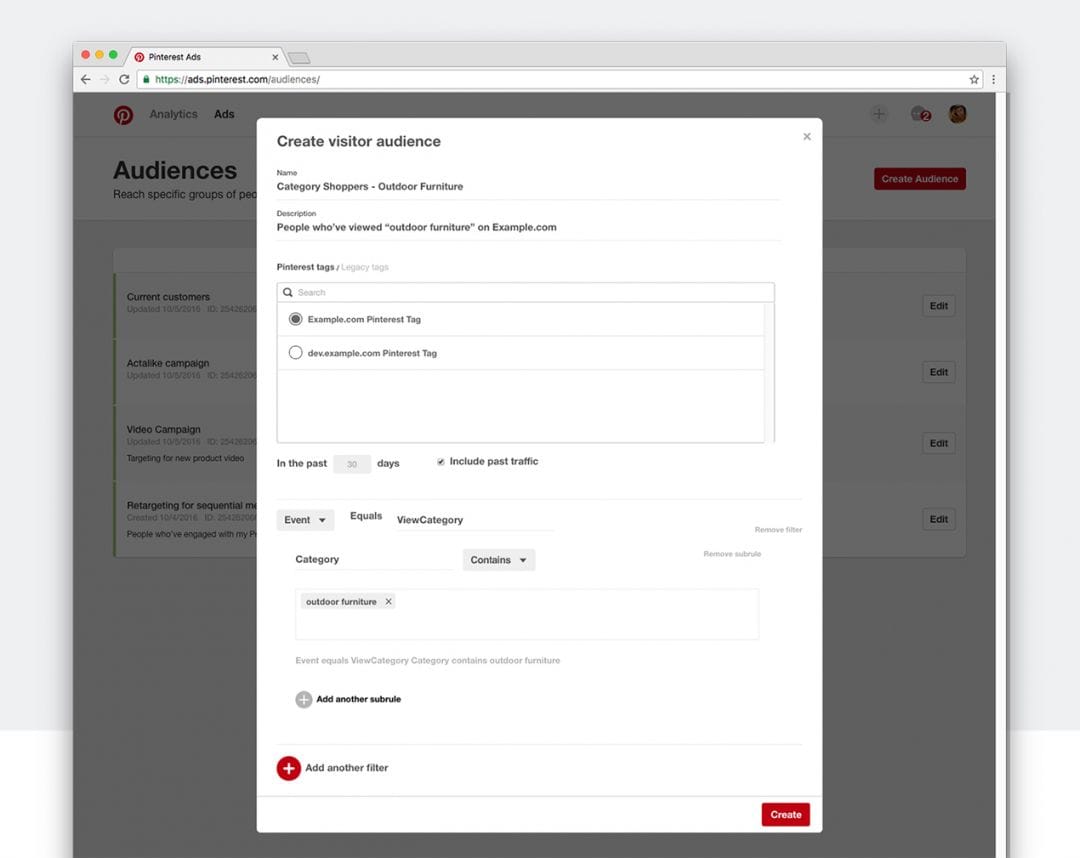Select the Analytics navigation item
The image size is (1080, 858).
(173, 114)
